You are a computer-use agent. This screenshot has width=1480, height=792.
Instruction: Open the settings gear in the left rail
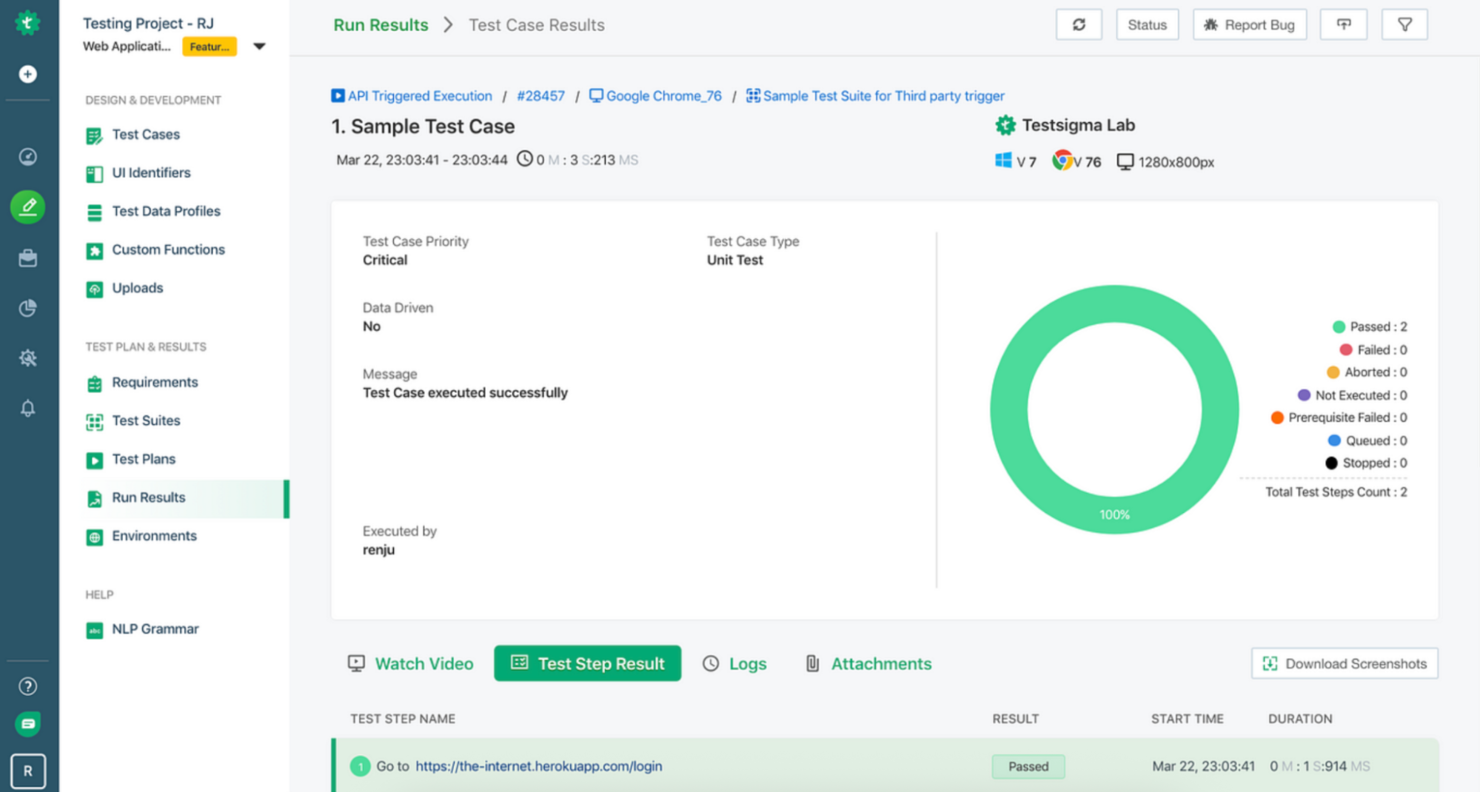(x=28, y=358)
